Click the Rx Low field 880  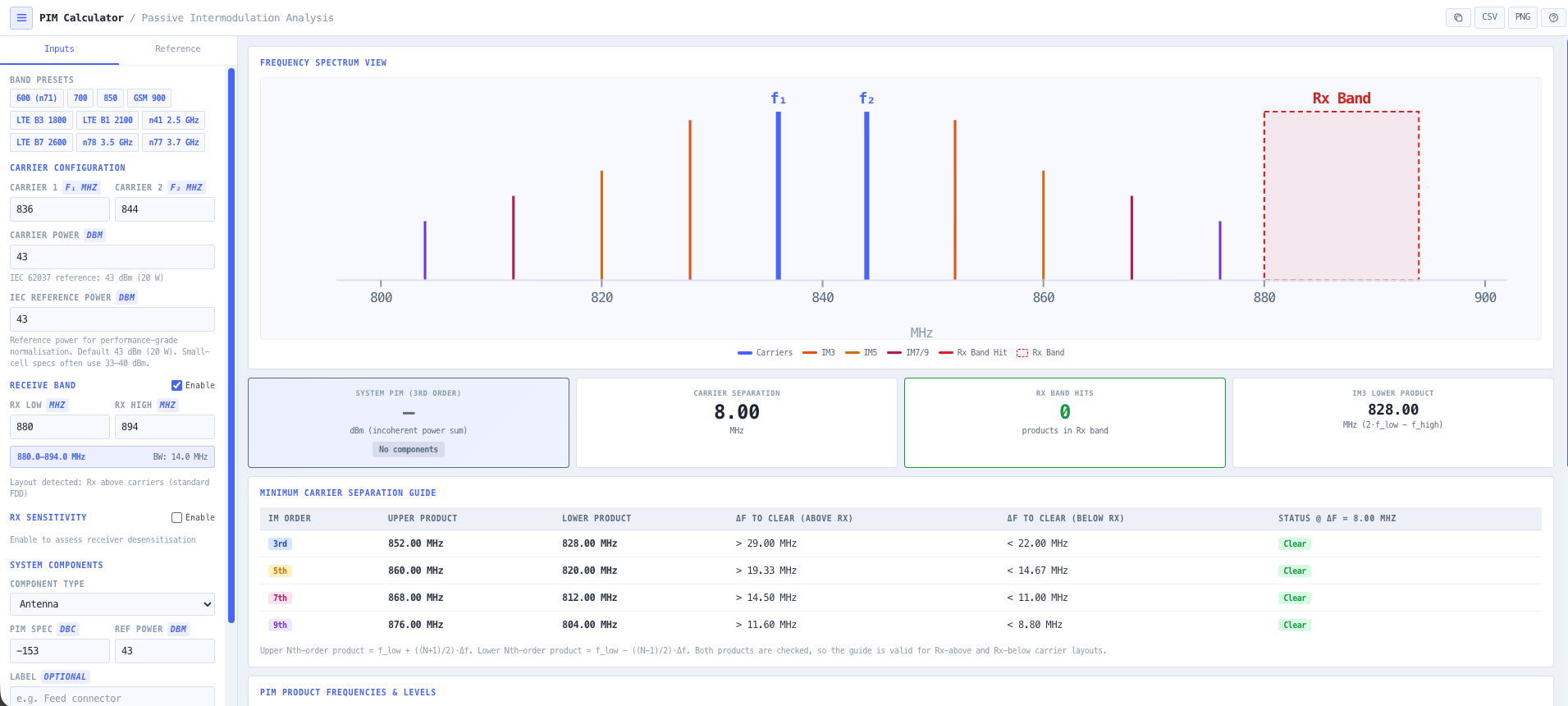(60, 427)
